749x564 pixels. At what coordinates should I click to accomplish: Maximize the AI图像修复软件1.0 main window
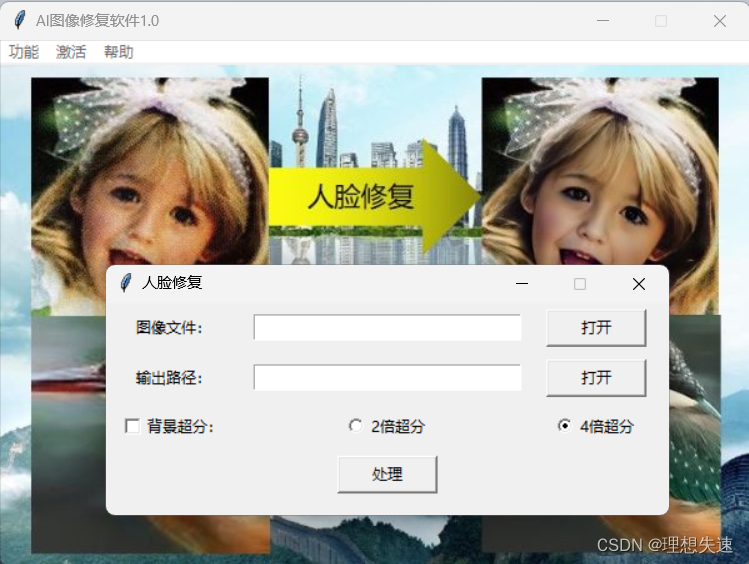[661, 21]
